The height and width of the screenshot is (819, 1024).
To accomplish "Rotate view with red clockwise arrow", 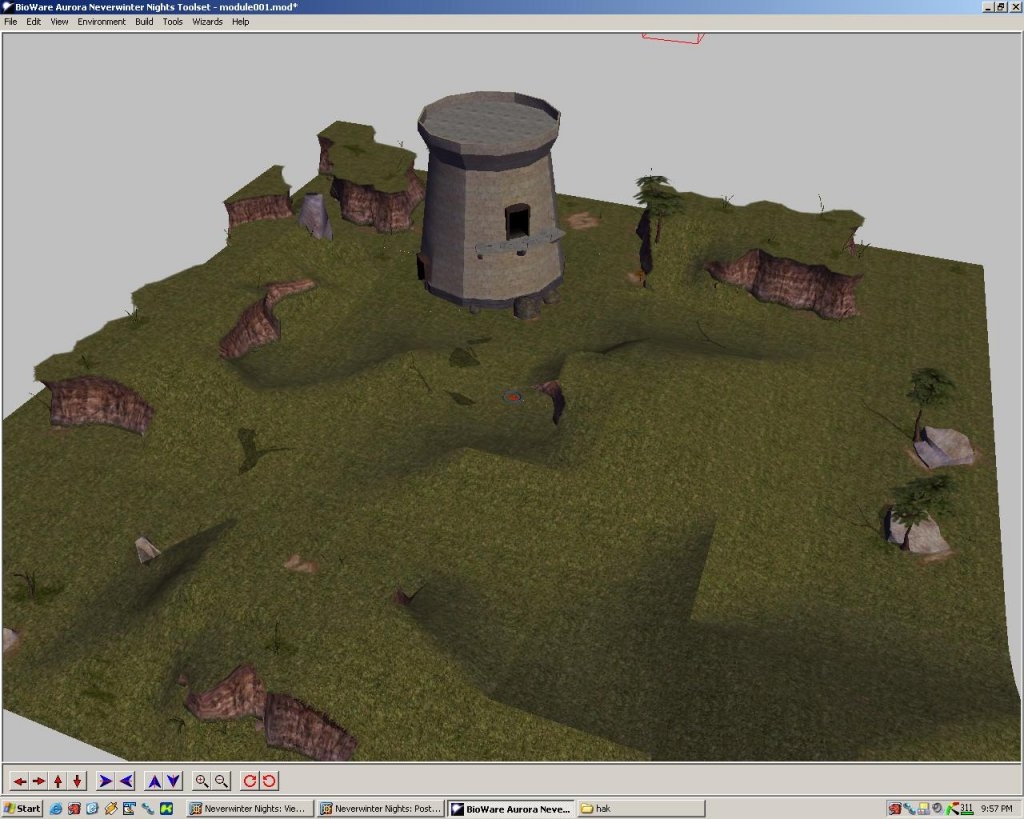I will 250,781.
